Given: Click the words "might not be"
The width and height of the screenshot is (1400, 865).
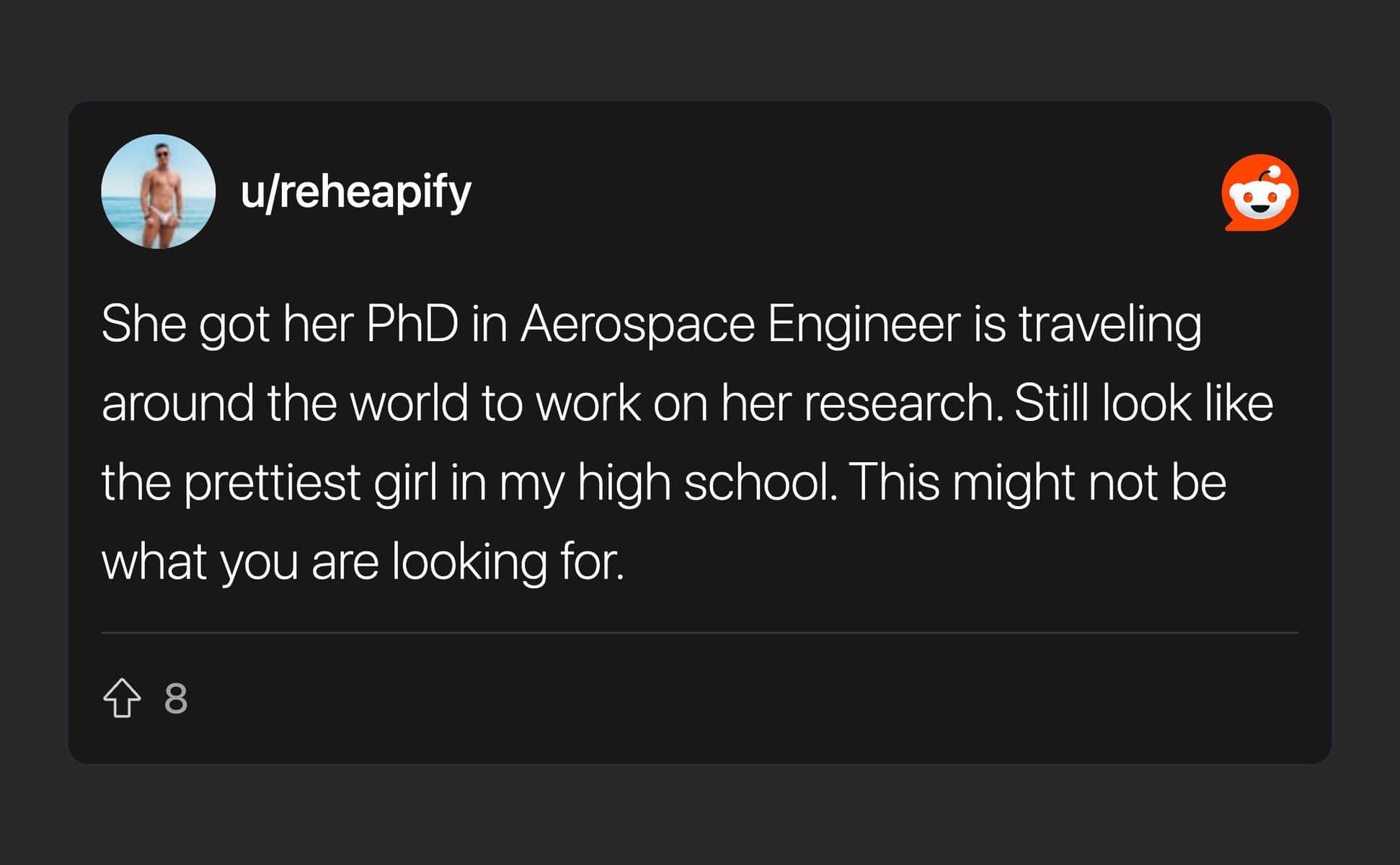Looking at the screenshot, I should [x=1089, y=482].
